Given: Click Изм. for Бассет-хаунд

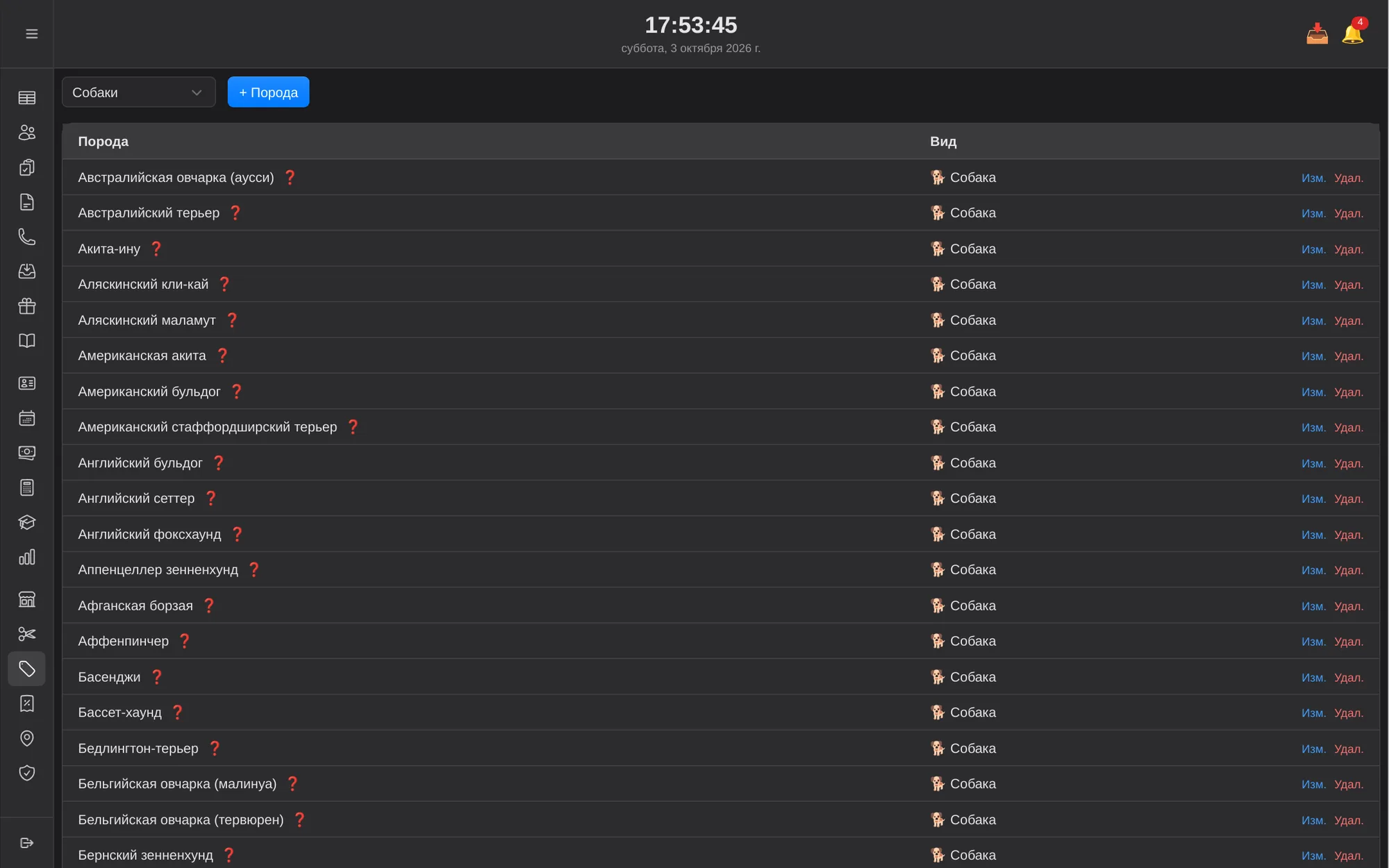Looking at the screenshot, I should pos(1313,713).
